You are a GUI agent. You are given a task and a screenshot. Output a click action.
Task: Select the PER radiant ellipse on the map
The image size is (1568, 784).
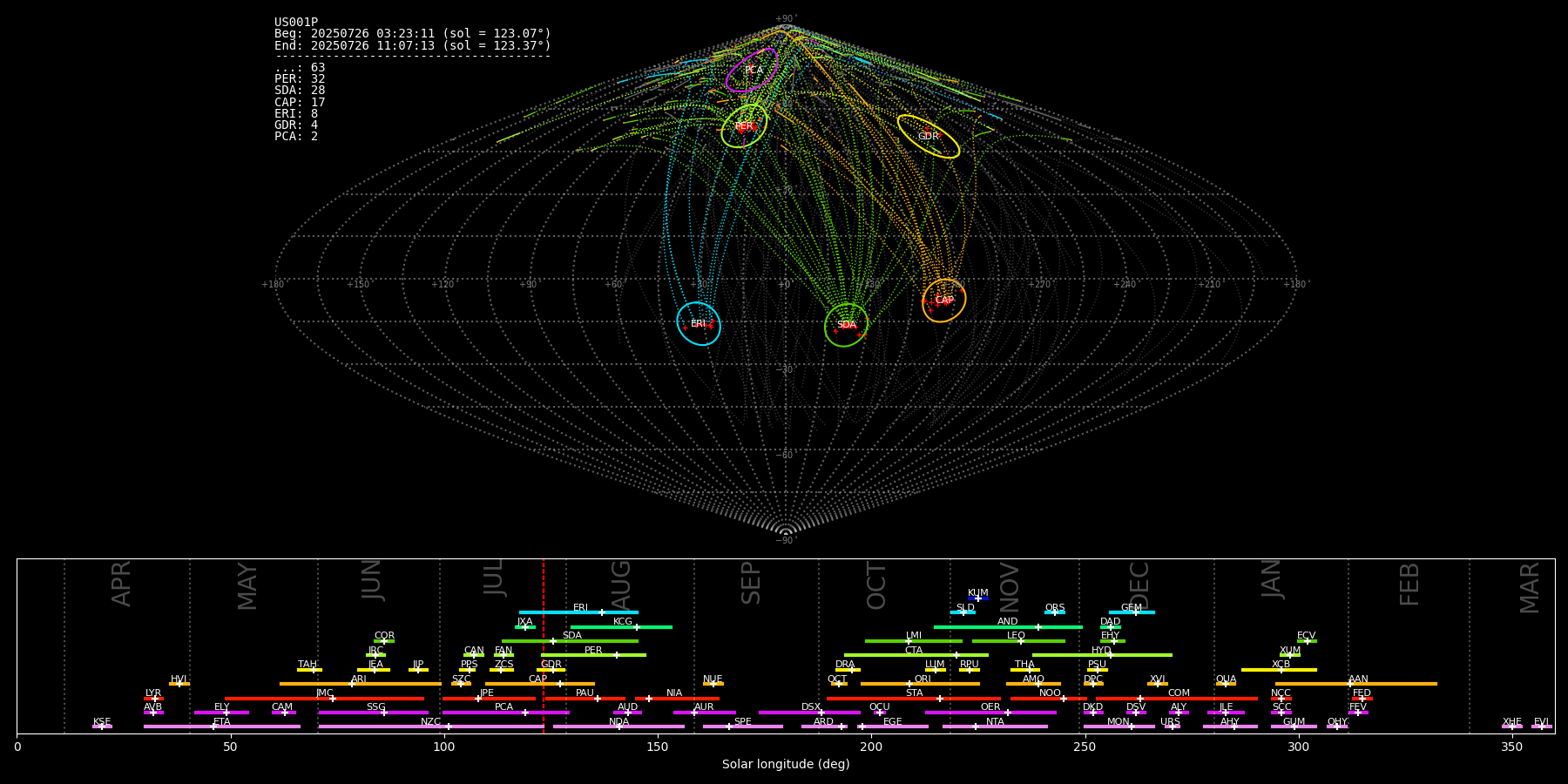tap(744, 126)
